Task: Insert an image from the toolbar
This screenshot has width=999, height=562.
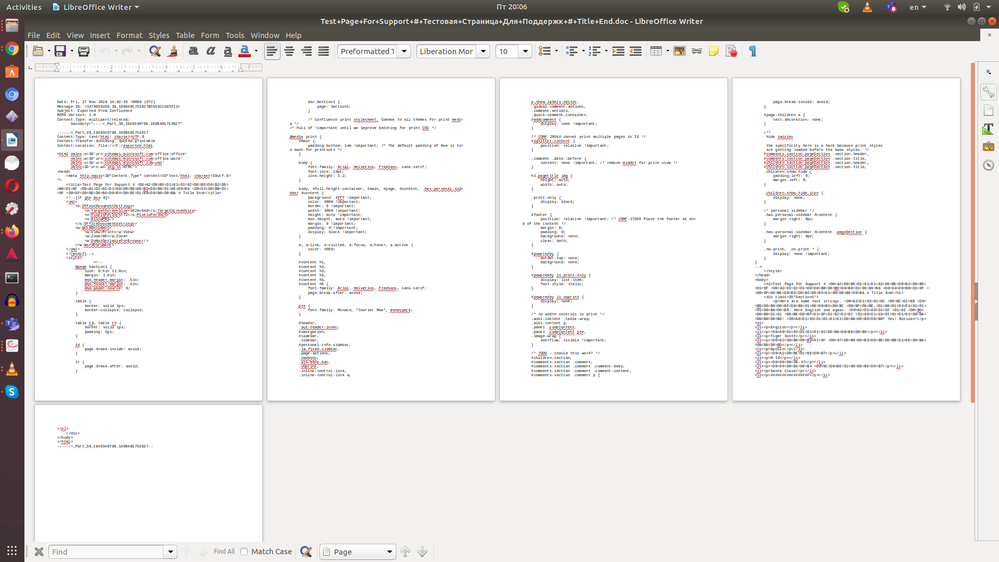Action: (x=679, y=51)
